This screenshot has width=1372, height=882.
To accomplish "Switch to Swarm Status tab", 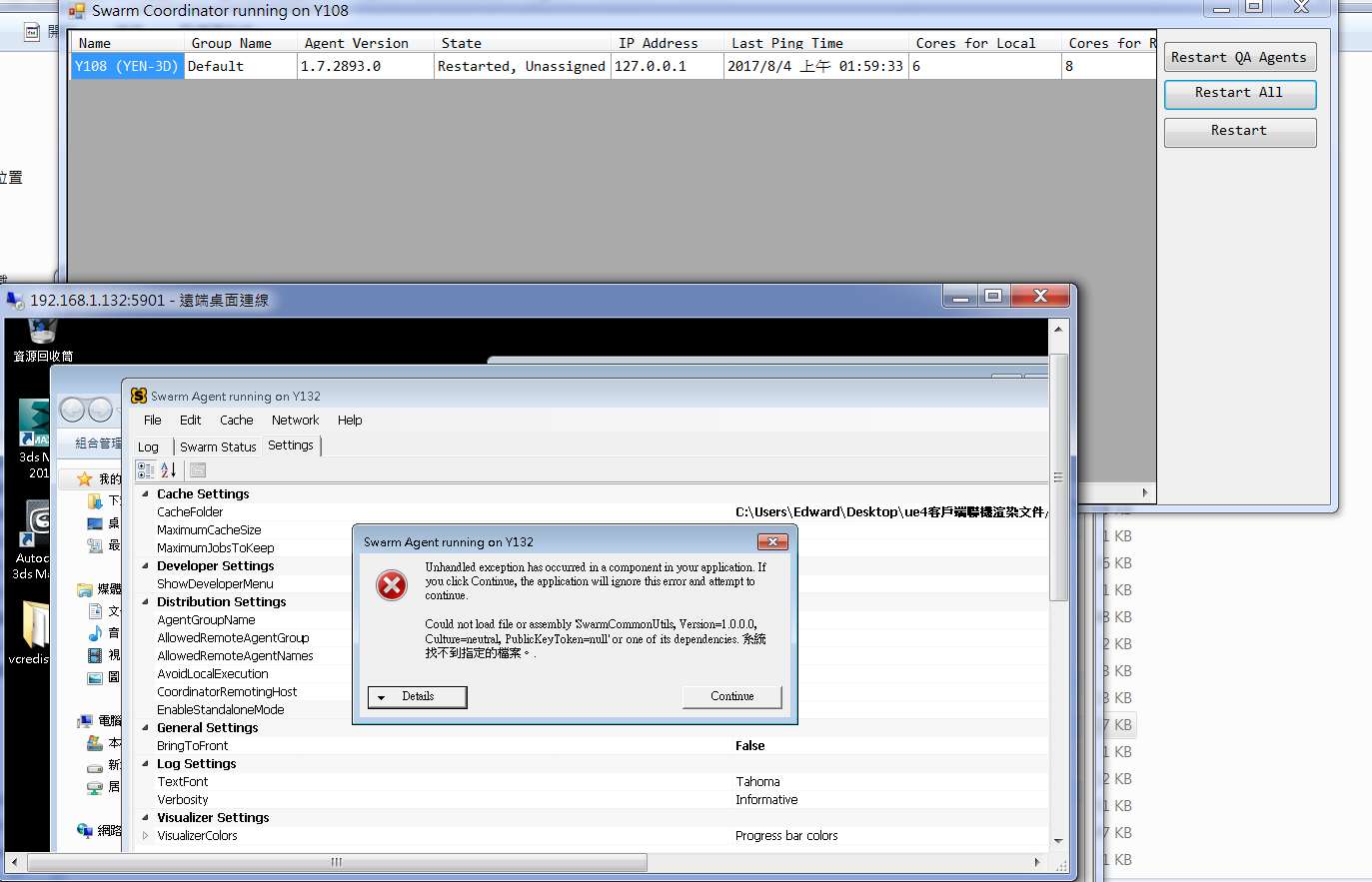I will point(218,447).
